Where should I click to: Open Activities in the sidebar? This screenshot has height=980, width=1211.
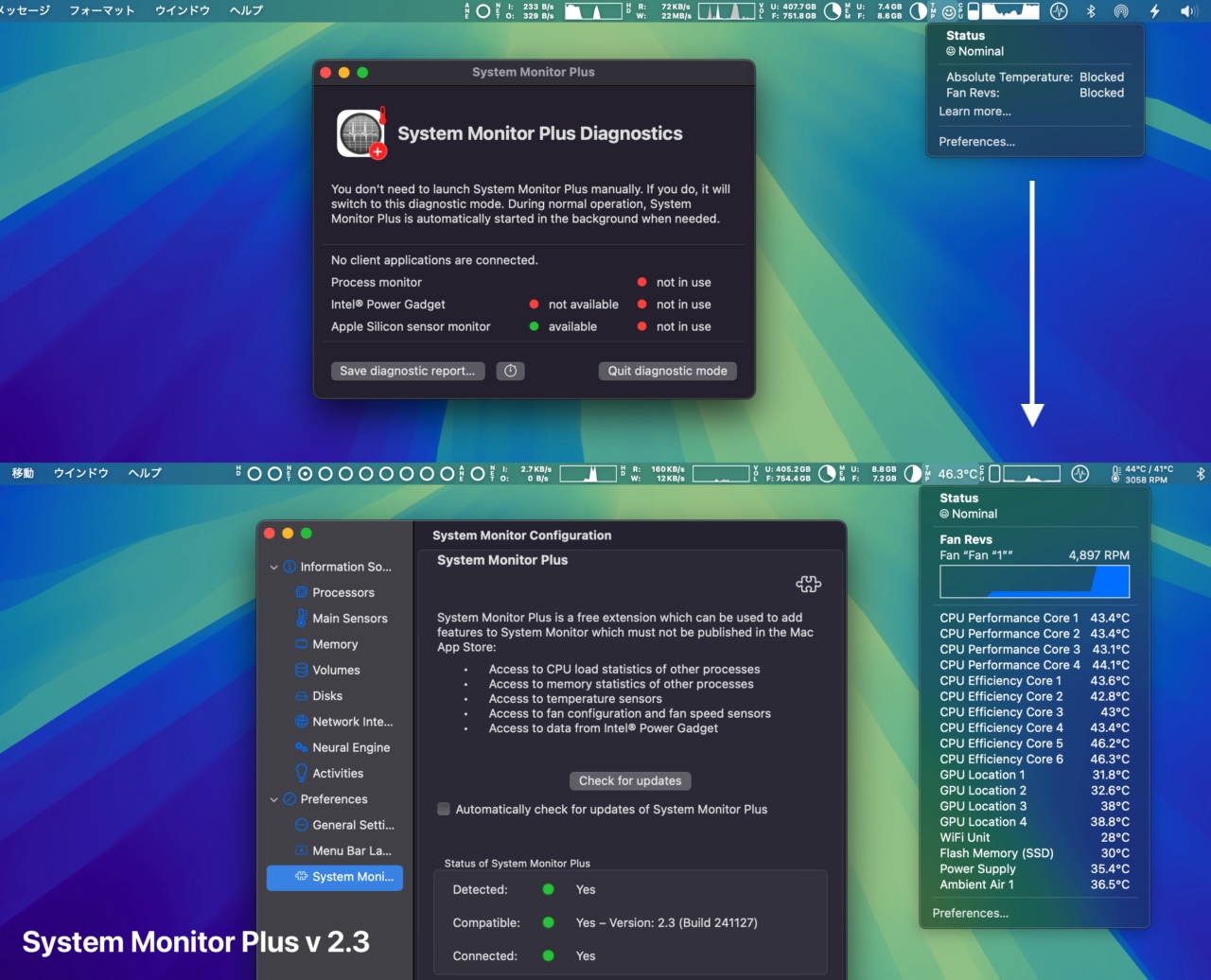(x=329, y=773)
